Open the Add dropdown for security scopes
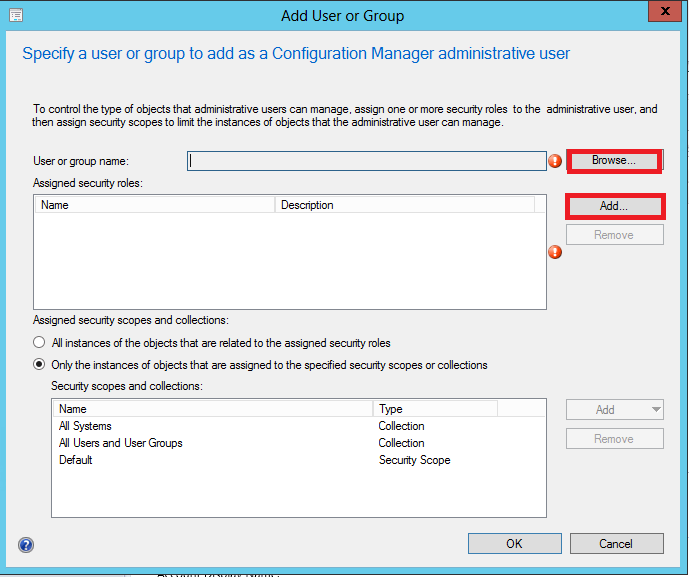The height and width of the screenshot is (577, 689). pyautogui.click(x=614, y=409)
